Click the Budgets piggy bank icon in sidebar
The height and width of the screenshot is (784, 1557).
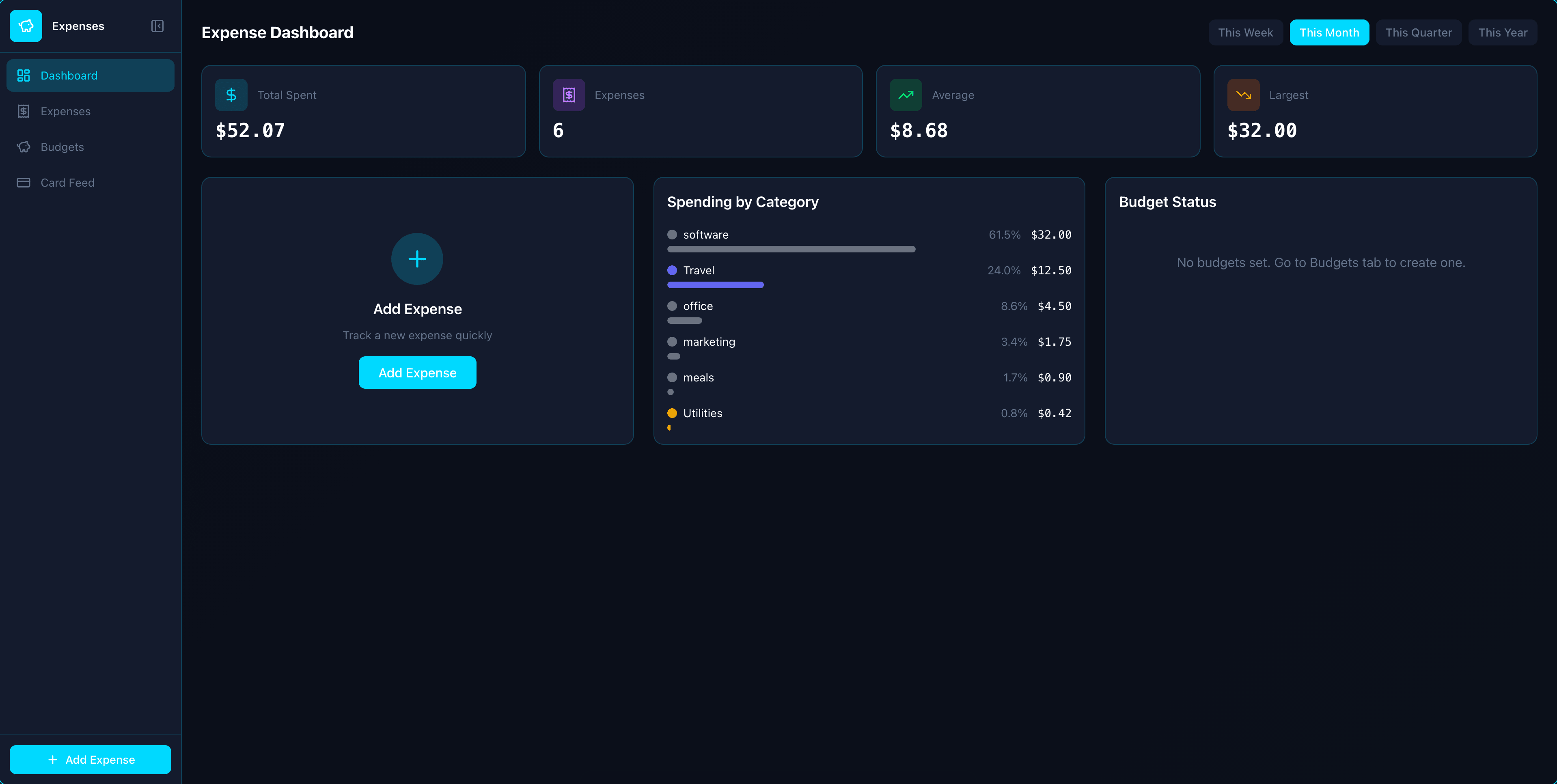click(24, 147)
